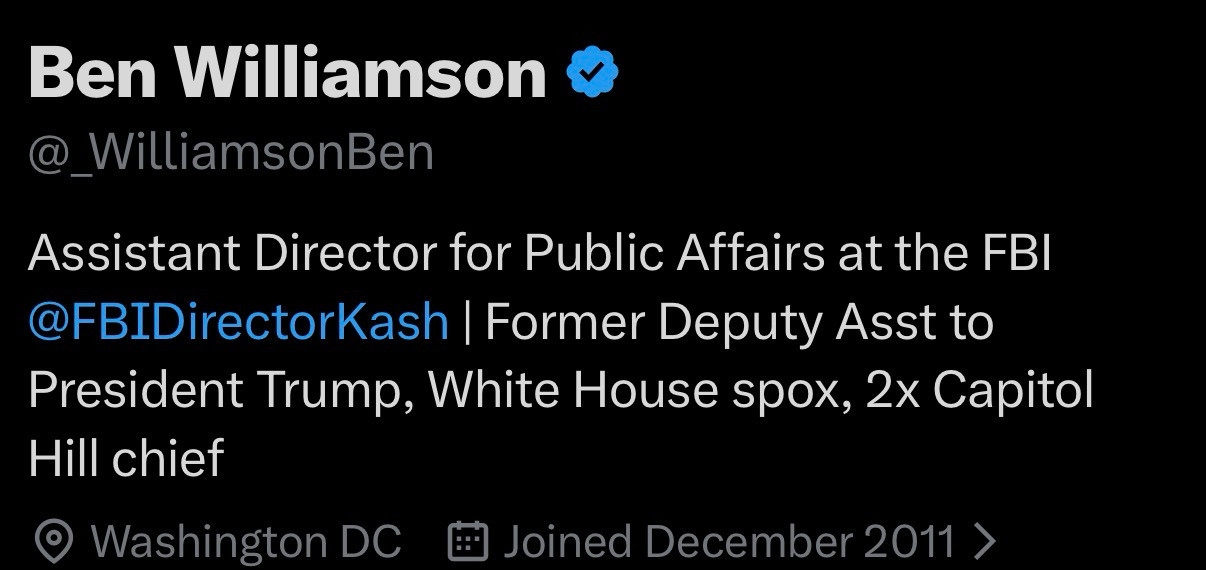This screenshot has height=570, width=1206.
Task: Click the year 2011 in the join date
Action: [x=910, y=542]
